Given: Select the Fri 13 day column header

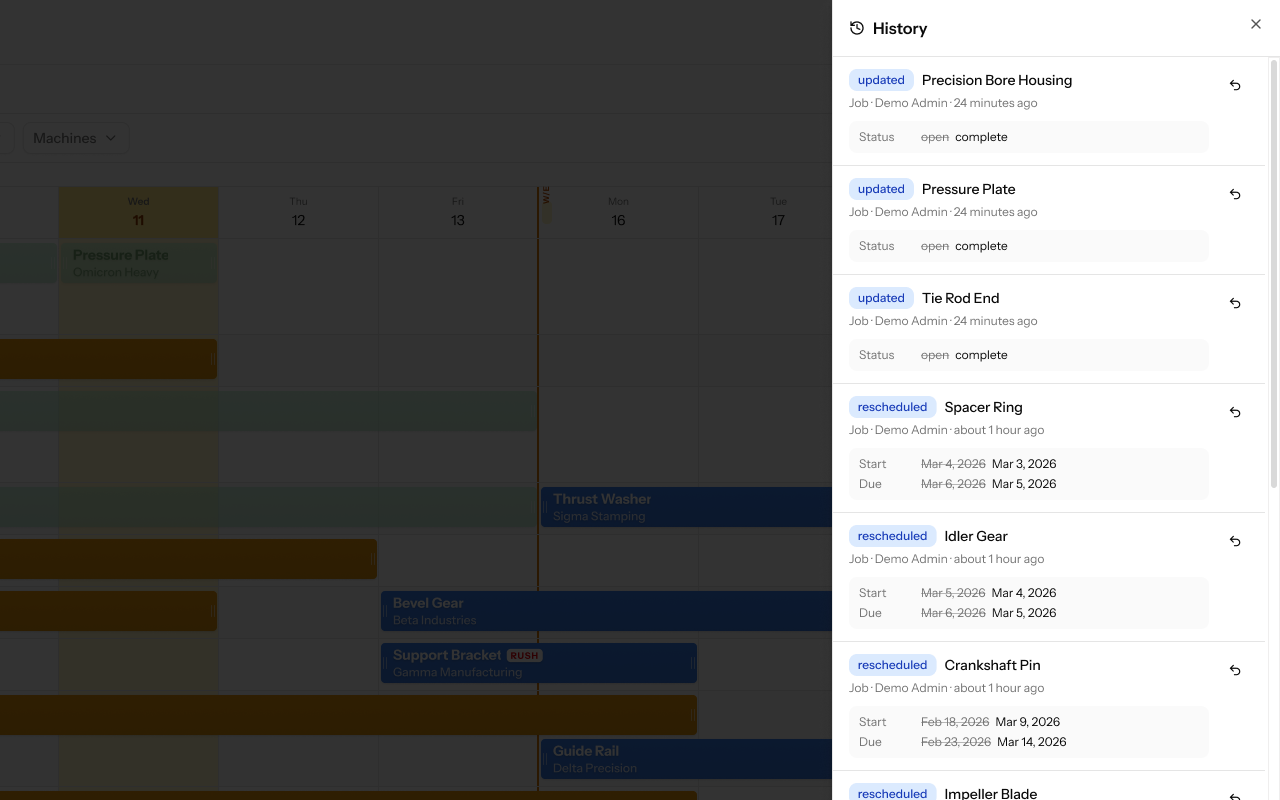Looking at the screenshot, I should (458, 212).
